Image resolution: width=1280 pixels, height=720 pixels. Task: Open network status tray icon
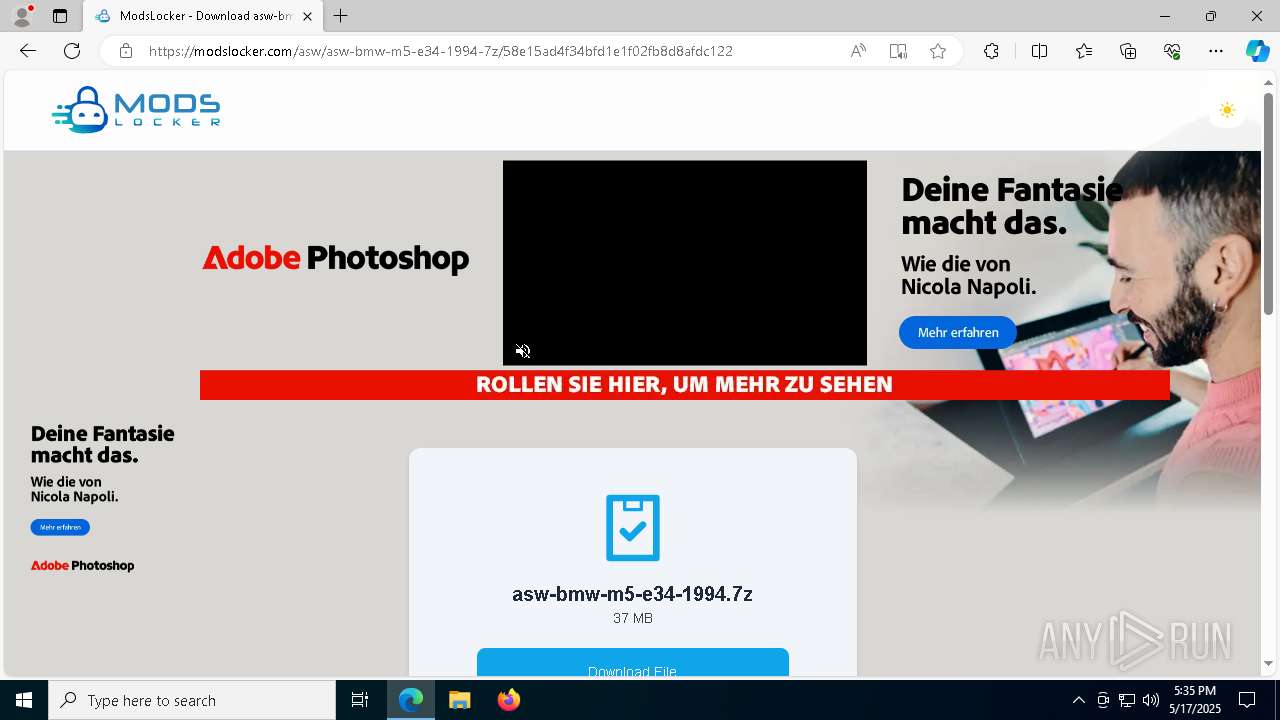click(x=1127, y=700)
